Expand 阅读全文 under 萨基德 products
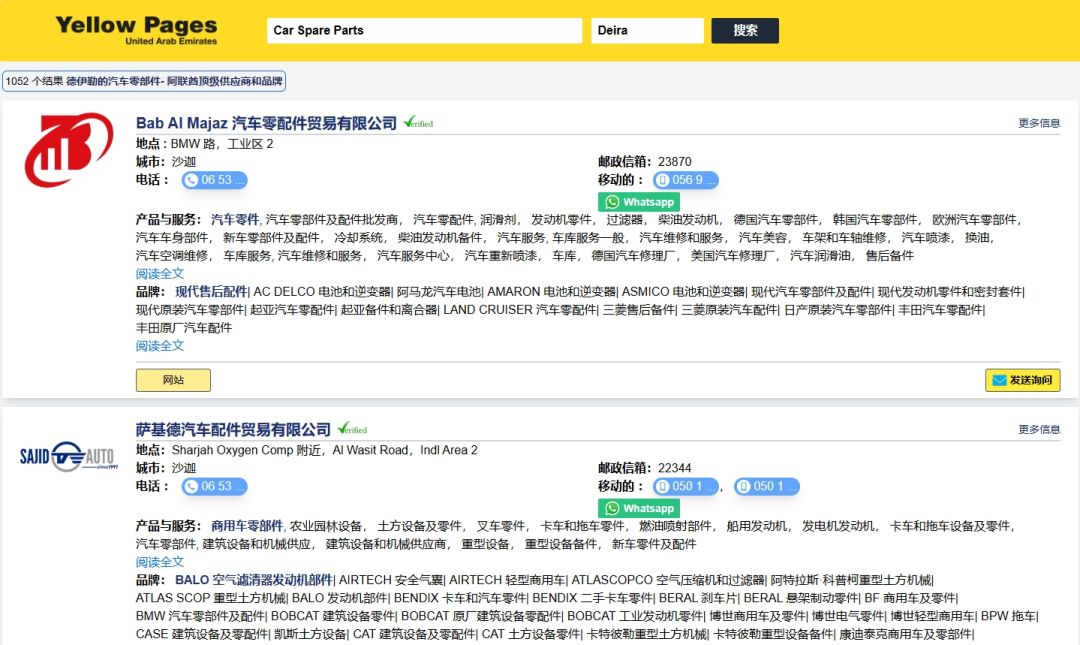Viewport: 1080px width, 645px height. click(x=160, y=562)
